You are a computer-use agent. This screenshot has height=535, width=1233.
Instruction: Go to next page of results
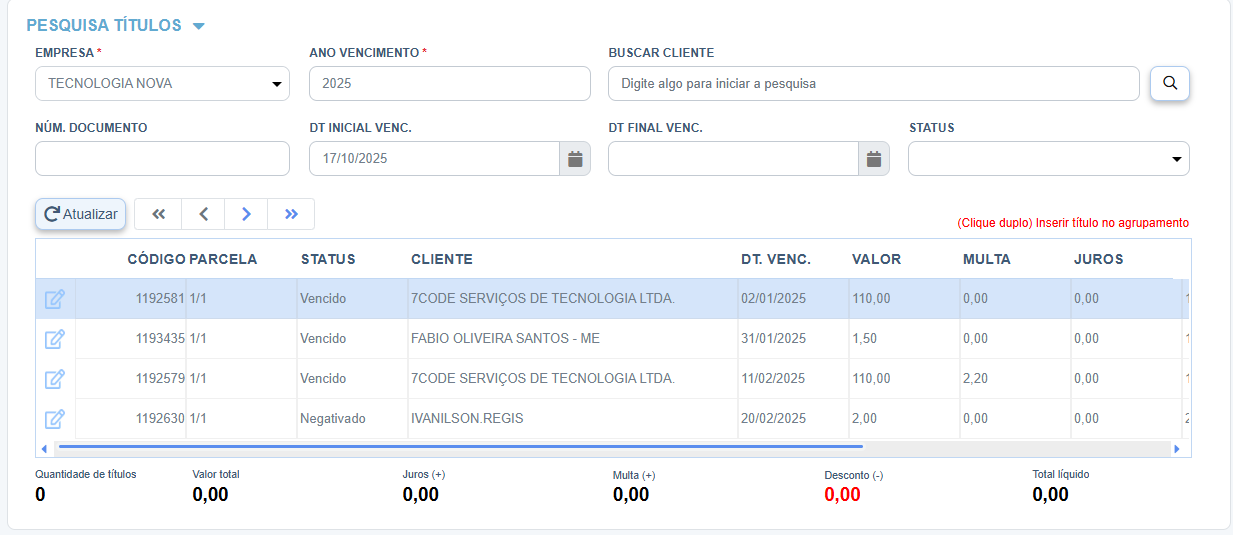coord(247,214)
